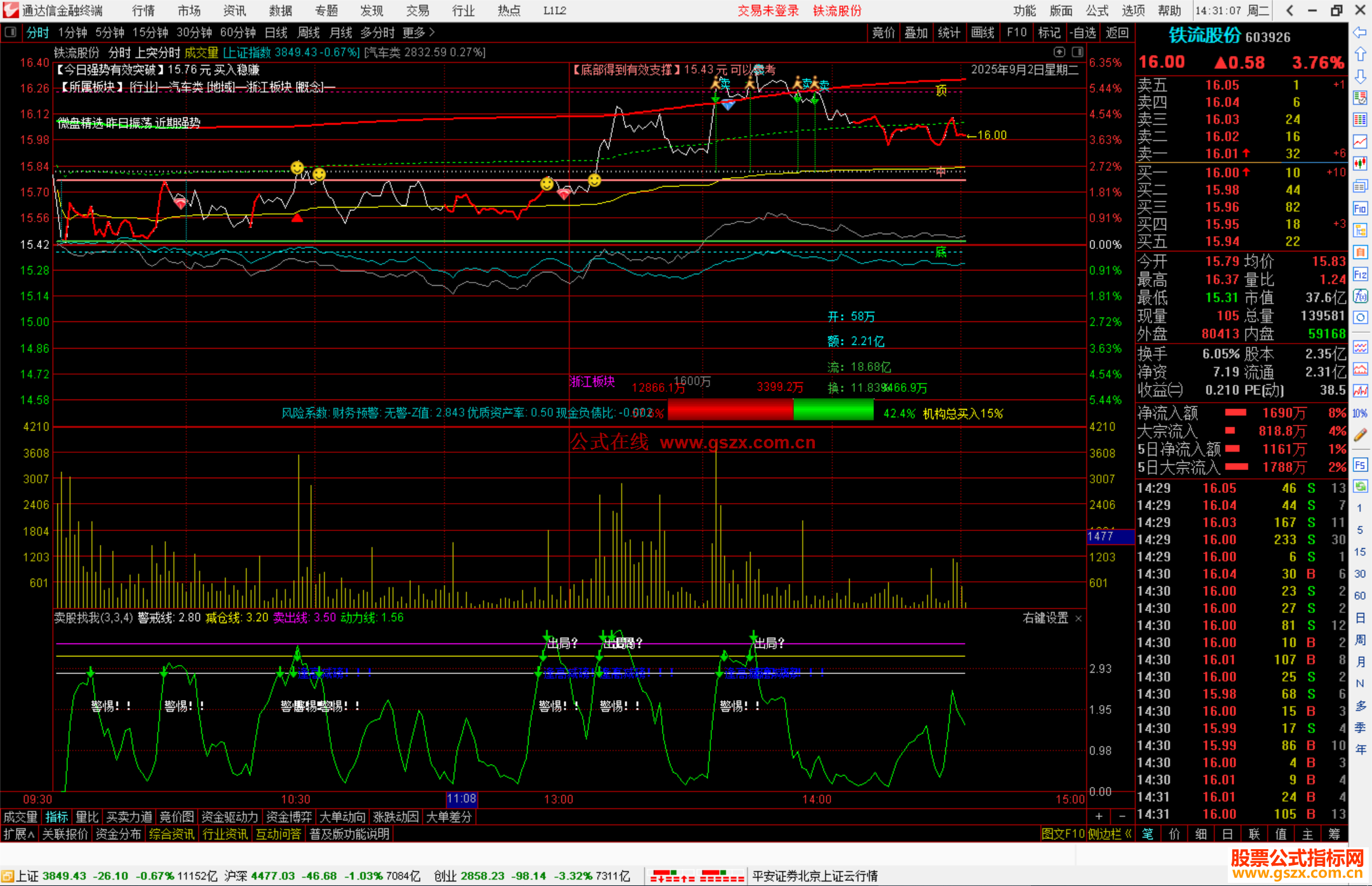Open the 市场 menu

[189, 10]
